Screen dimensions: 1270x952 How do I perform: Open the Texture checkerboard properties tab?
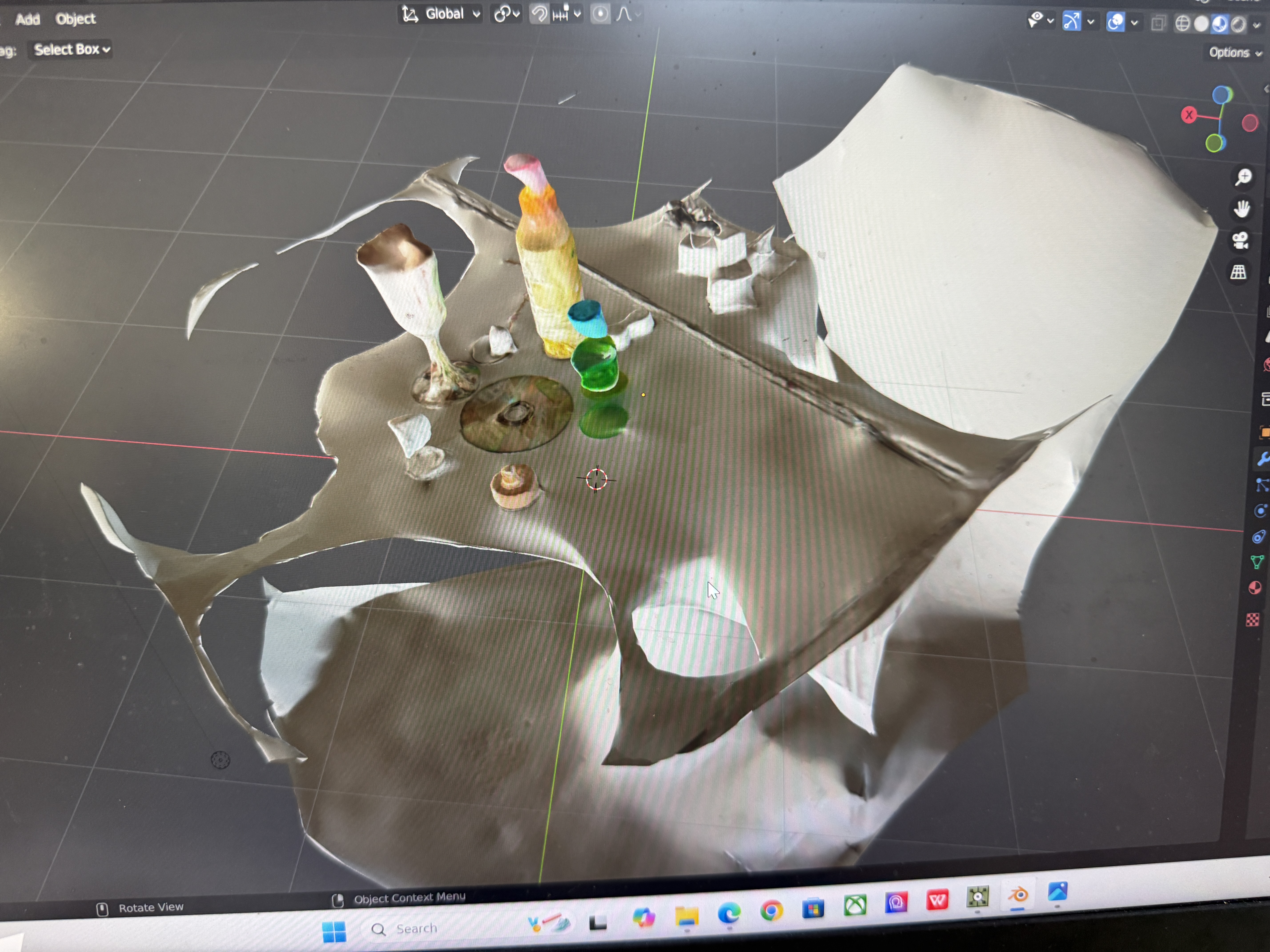point(1253,620)
